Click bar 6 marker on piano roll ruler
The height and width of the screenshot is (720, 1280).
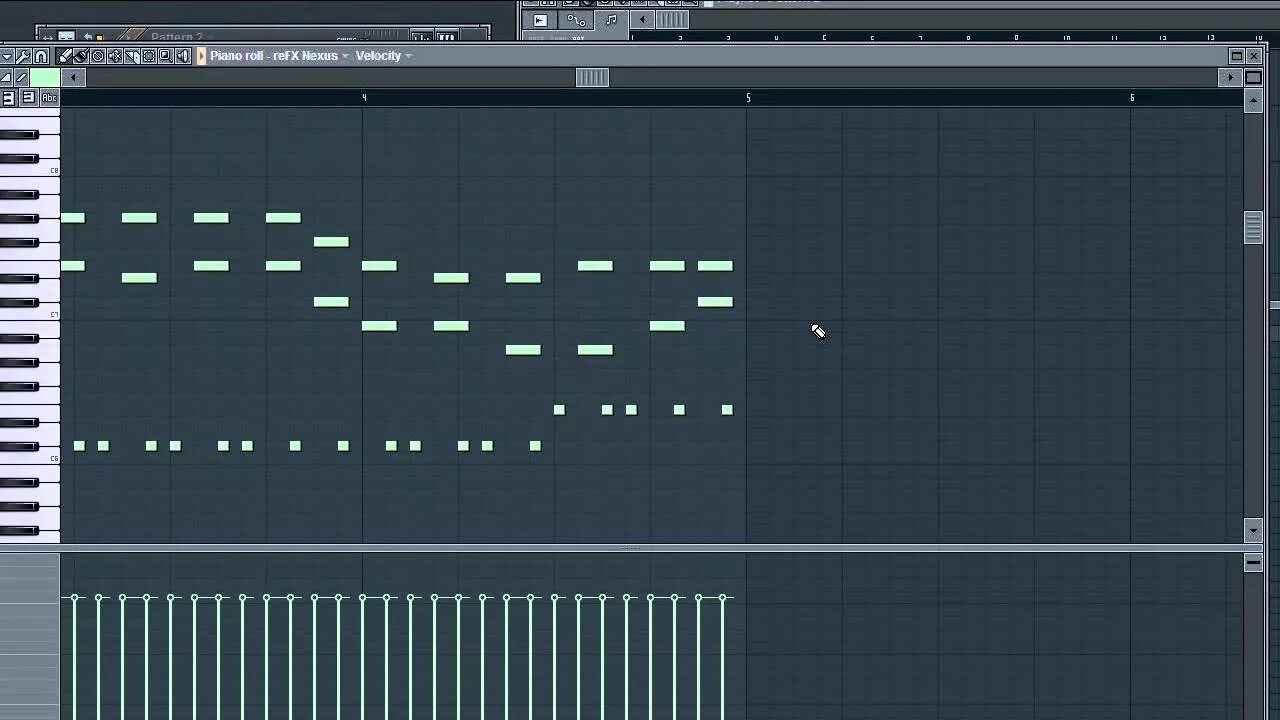pos(1132,98)
